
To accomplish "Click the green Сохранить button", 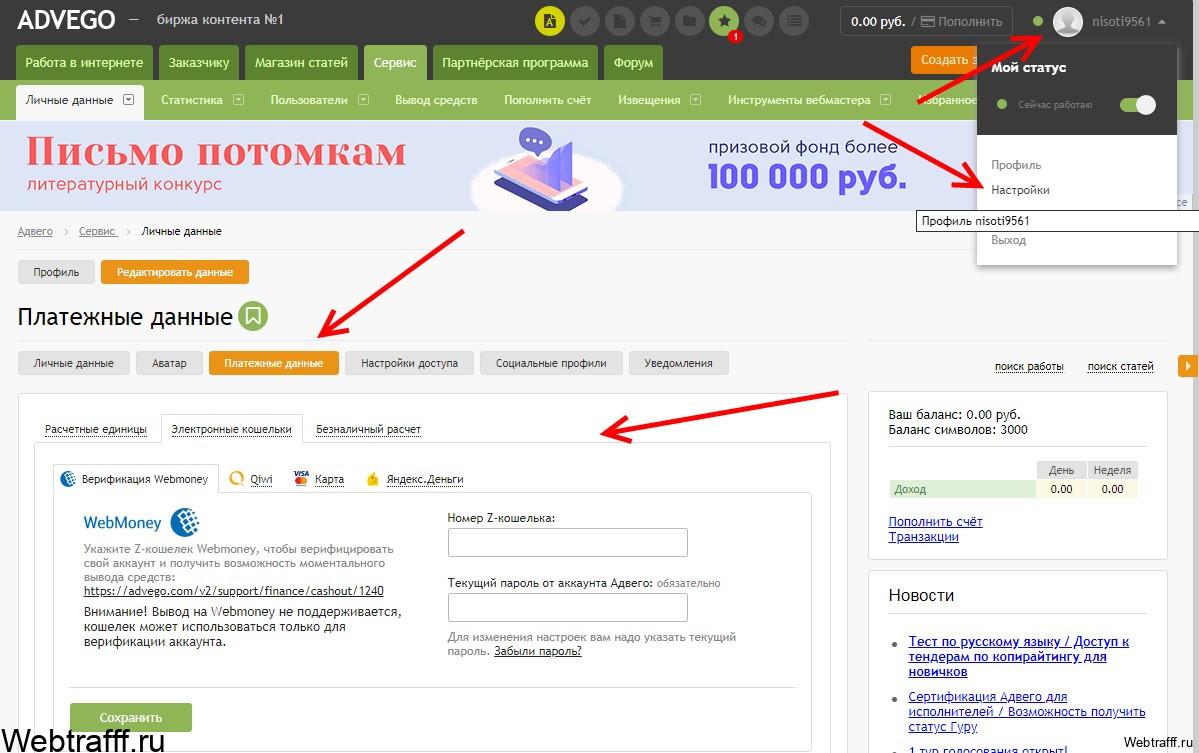I will tap(131, 717).
